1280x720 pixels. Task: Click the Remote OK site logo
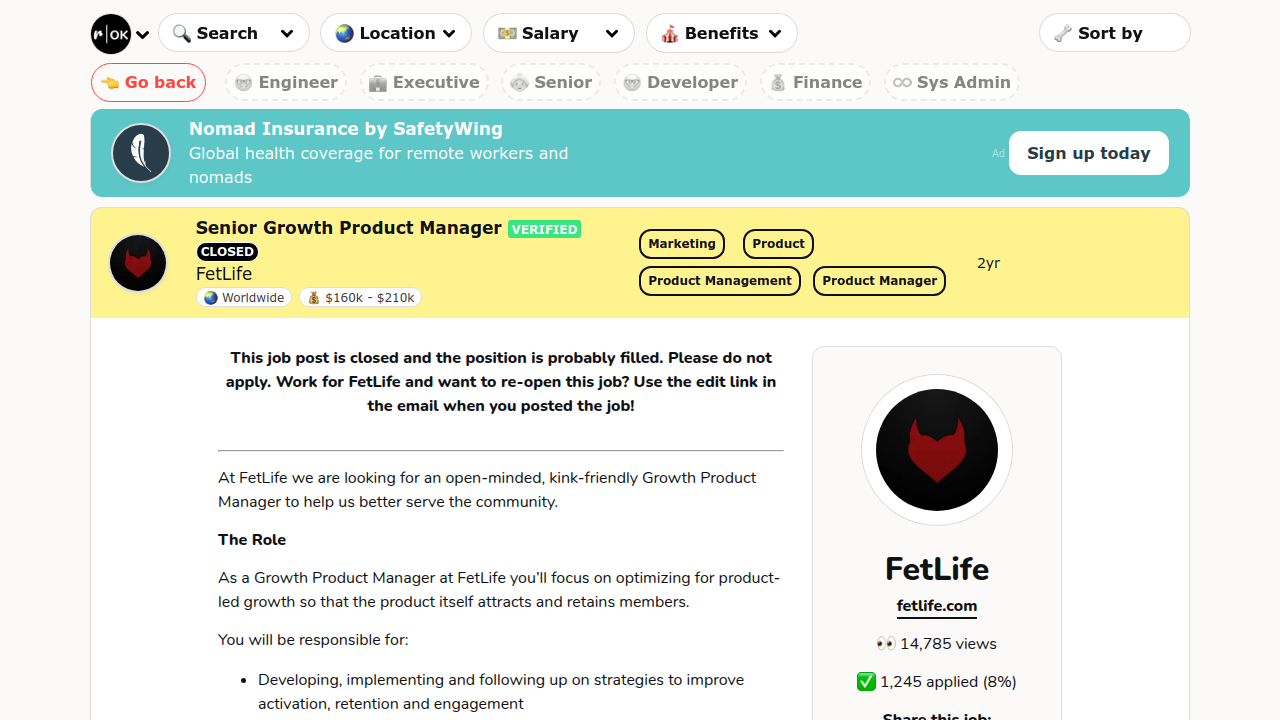pyautogui.click(x=111, y=34)
